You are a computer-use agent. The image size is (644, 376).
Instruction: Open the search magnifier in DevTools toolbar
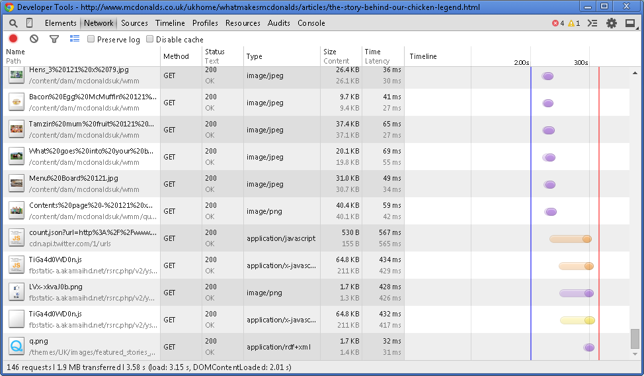click(x=13, y=23)
